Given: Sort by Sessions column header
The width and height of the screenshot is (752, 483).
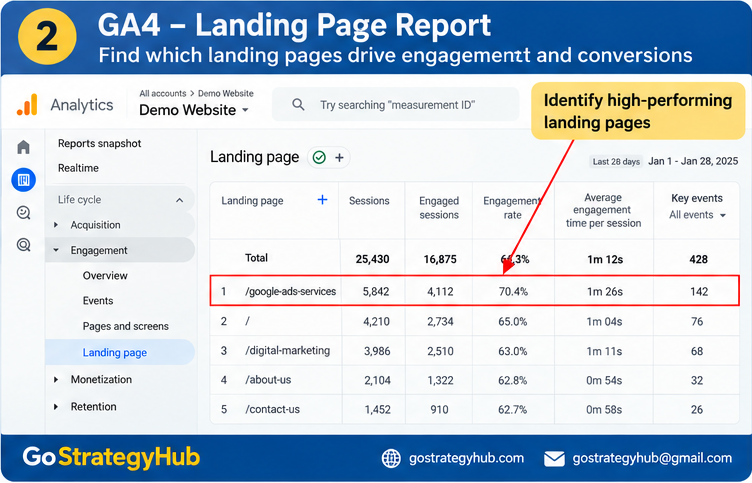Looking at the screenshot, I should coord(369,201).
